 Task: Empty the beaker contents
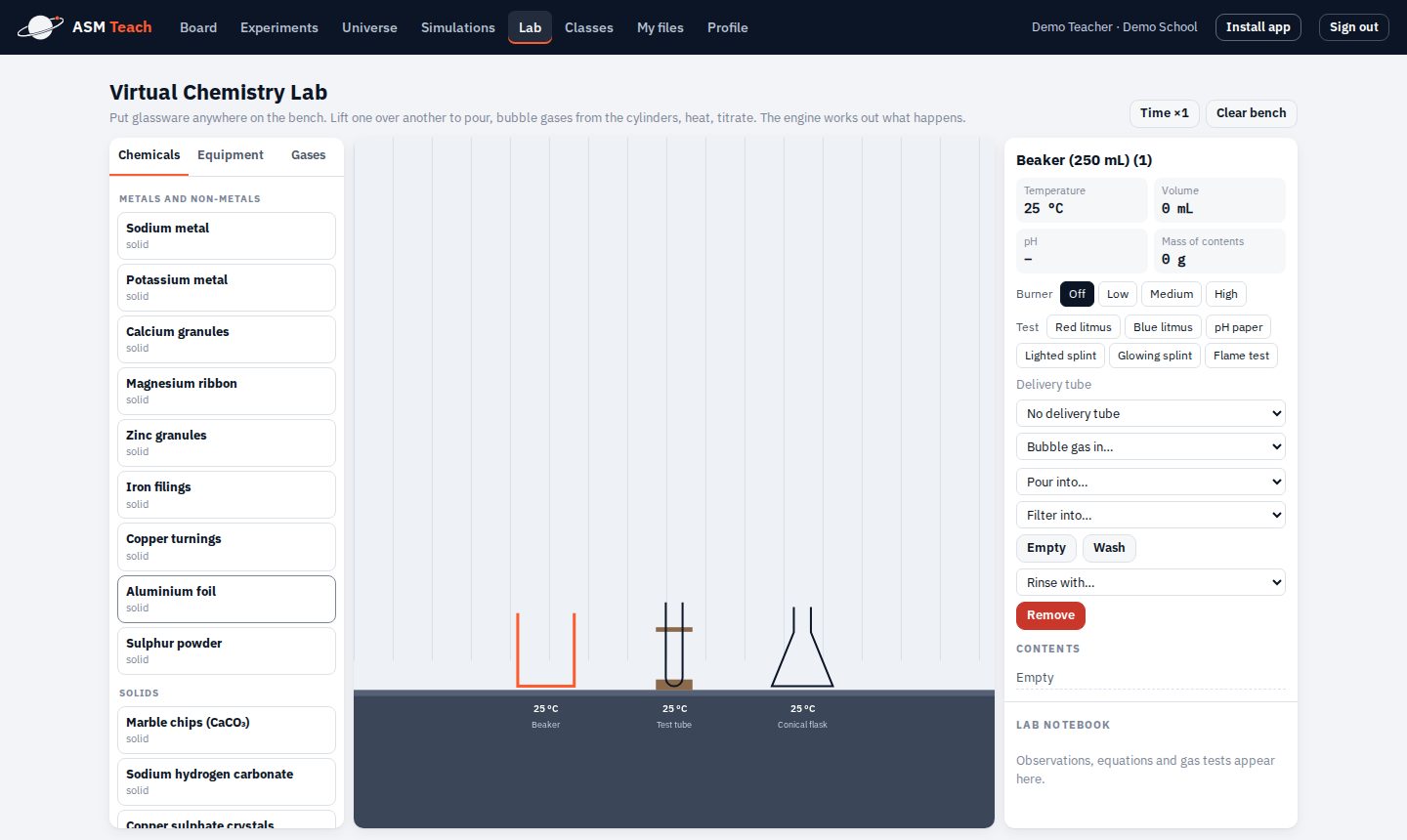(1046, 548)
